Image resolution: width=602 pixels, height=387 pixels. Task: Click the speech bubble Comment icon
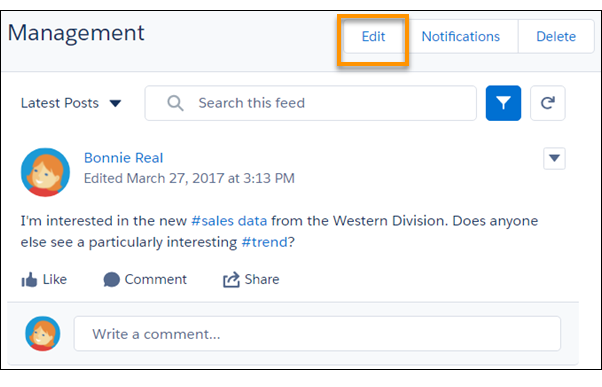coord(111,280)
